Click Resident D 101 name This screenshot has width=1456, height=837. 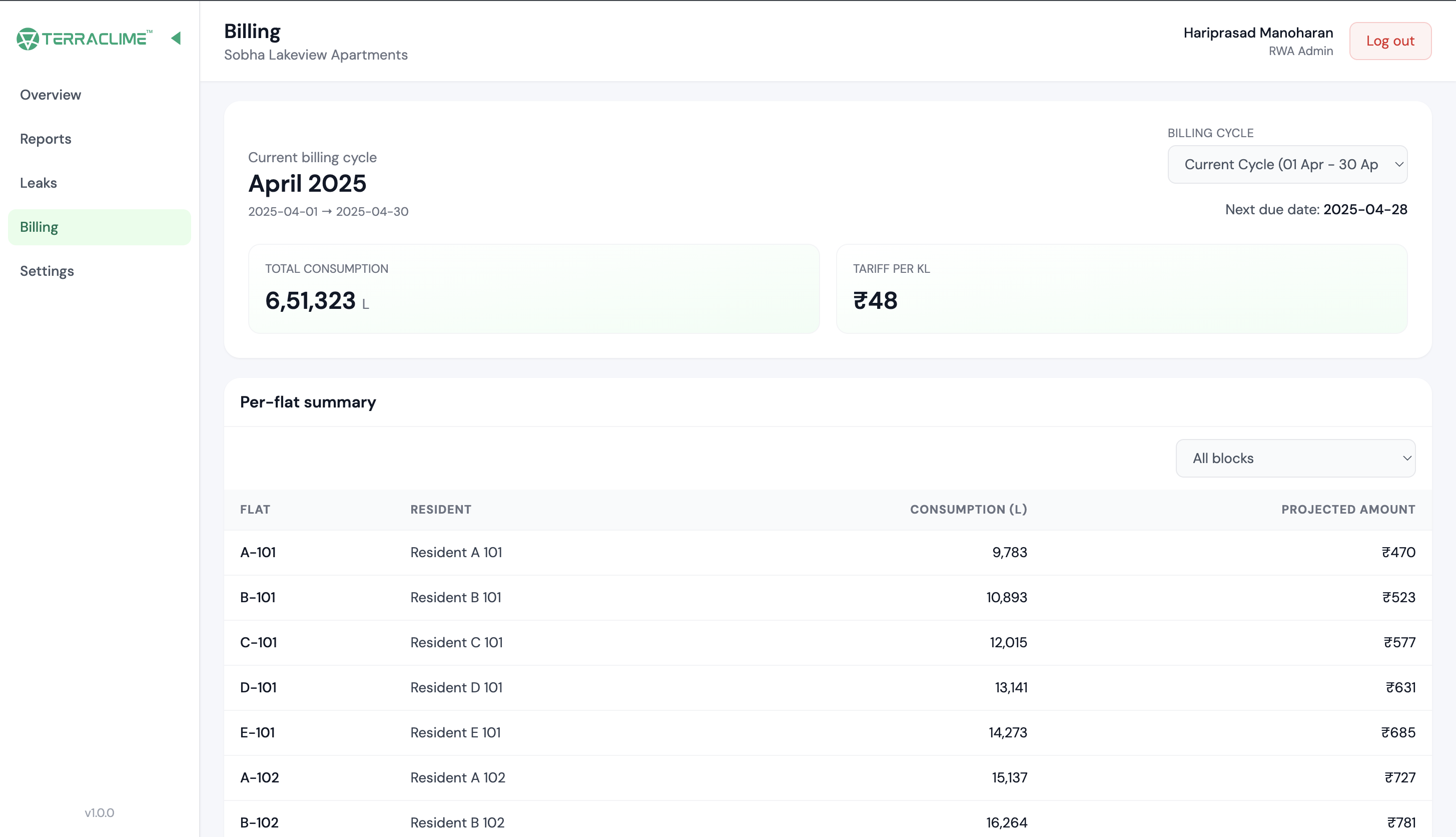[x=456, y=687]
